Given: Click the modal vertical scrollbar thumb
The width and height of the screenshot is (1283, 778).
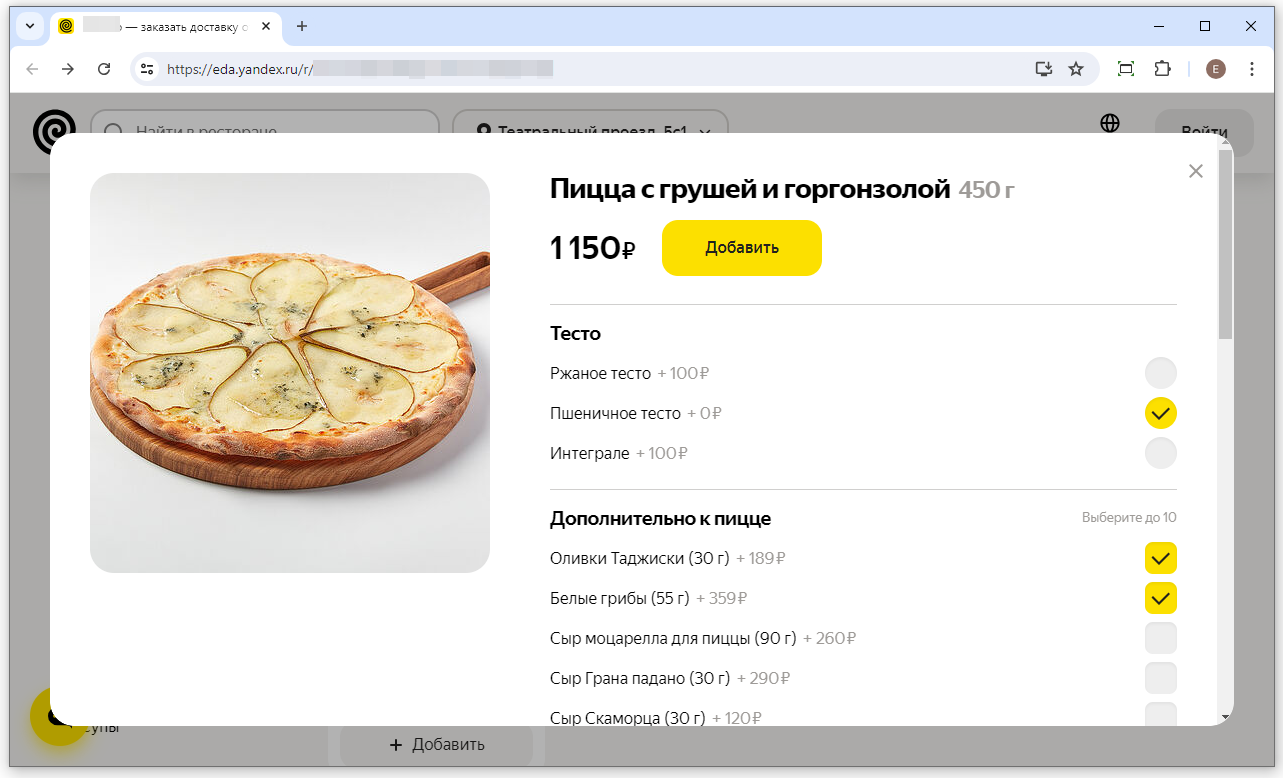Looking at the screenshot, I should 1225,245.
